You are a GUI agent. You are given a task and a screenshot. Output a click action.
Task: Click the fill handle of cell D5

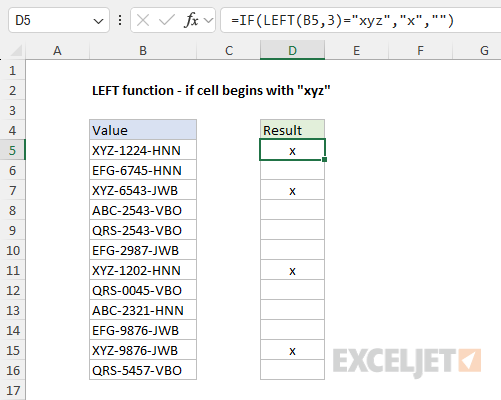(x=325, y=160)
